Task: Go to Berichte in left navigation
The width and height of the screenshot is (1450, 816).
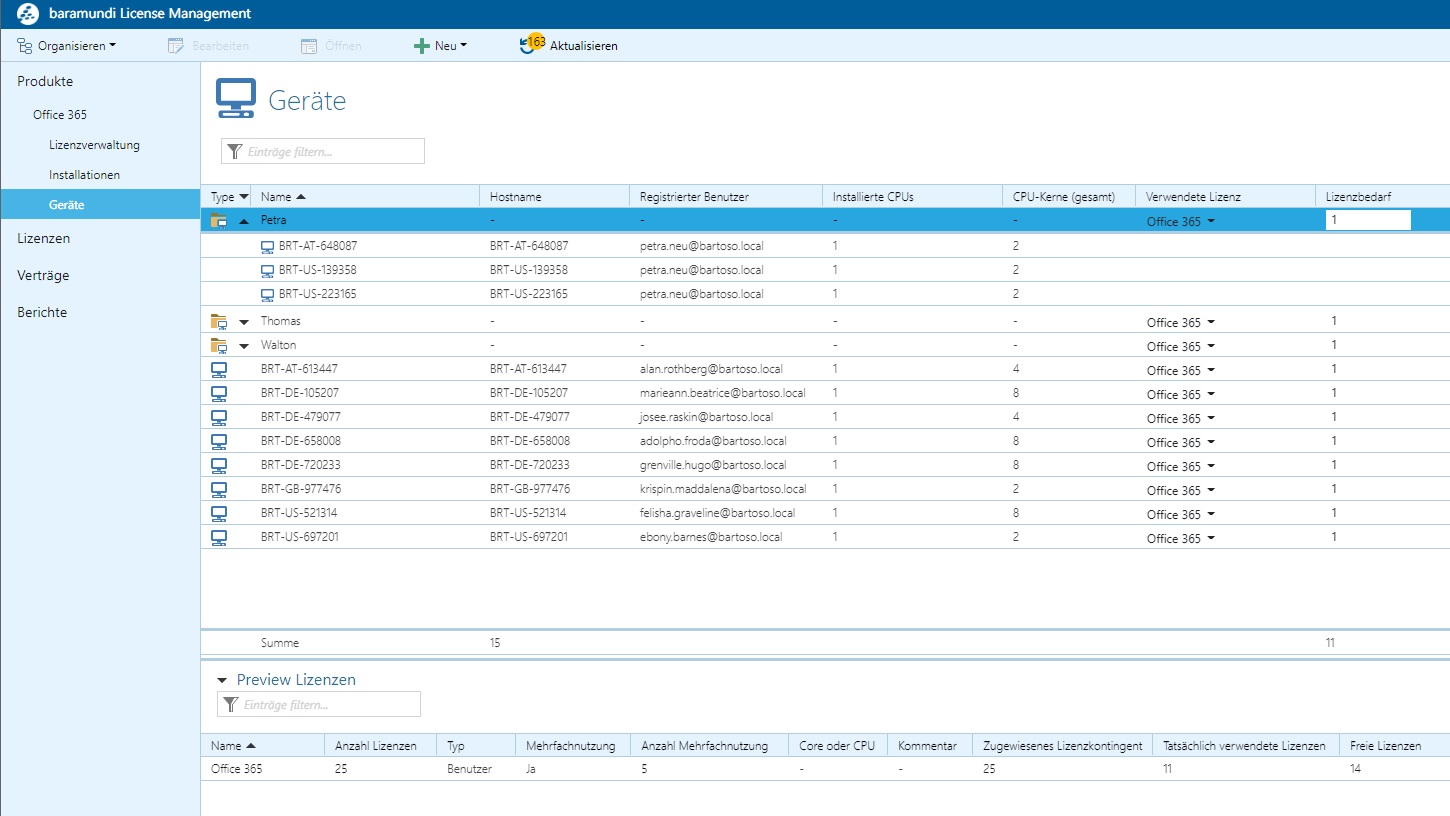Action: [x=42, y=312]
